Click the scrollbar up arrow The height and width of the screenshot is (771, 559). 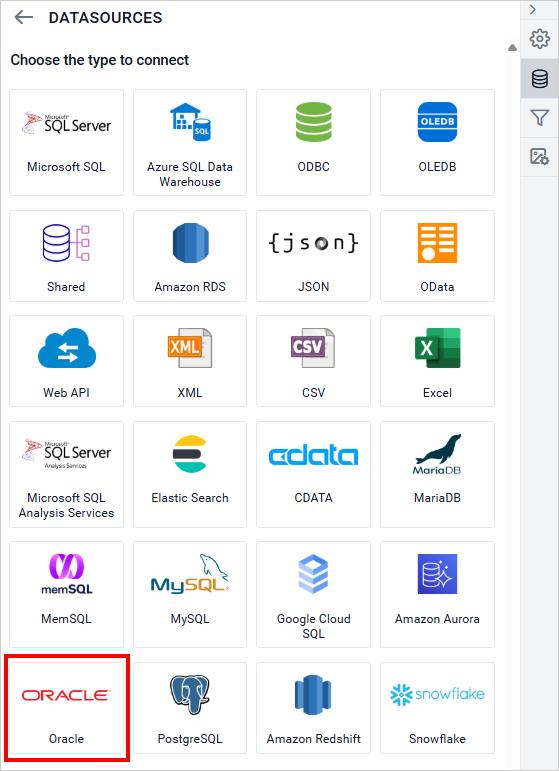click(512, 48)
